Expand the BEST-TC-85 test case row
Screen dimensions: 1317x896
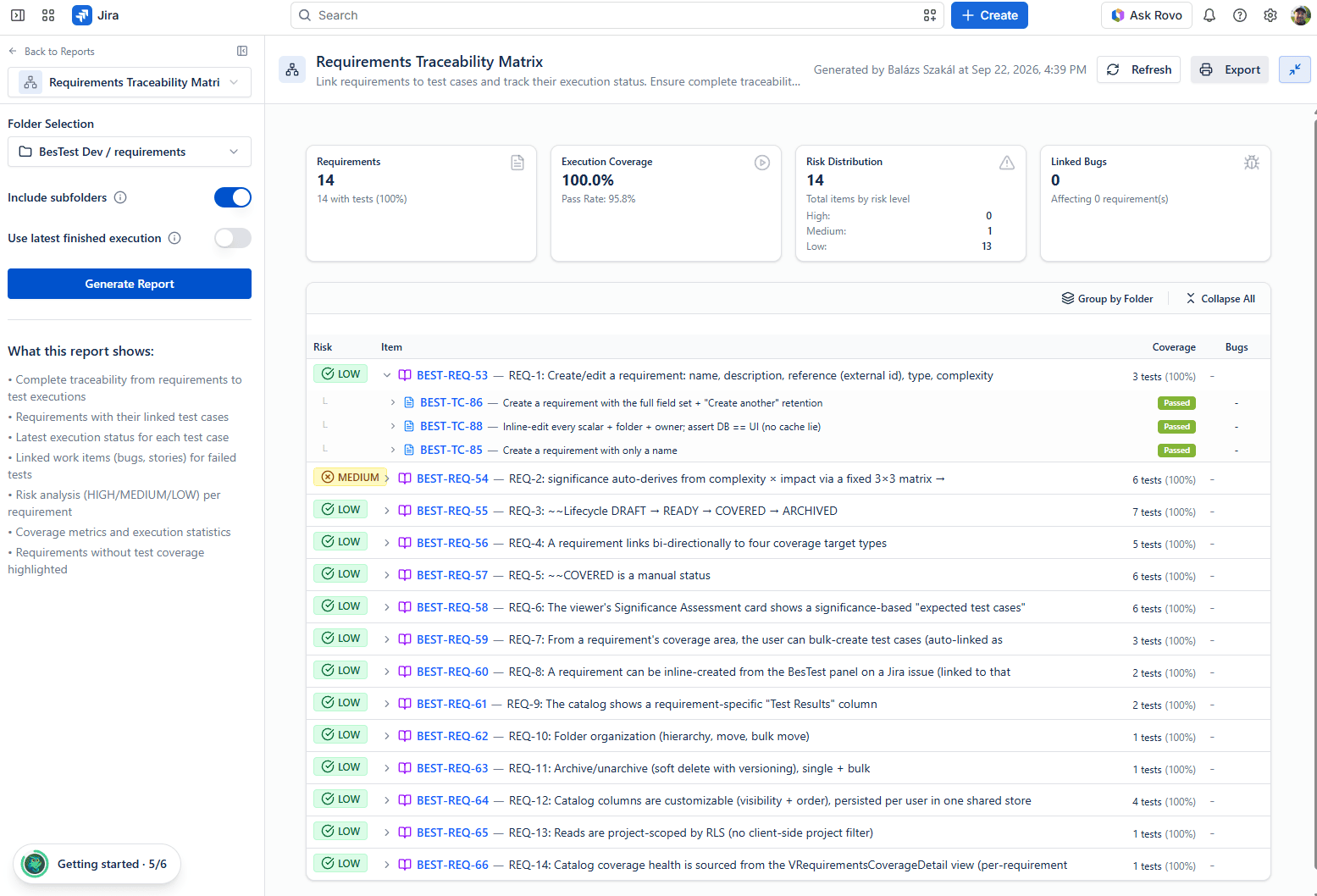tap(393, 450)
